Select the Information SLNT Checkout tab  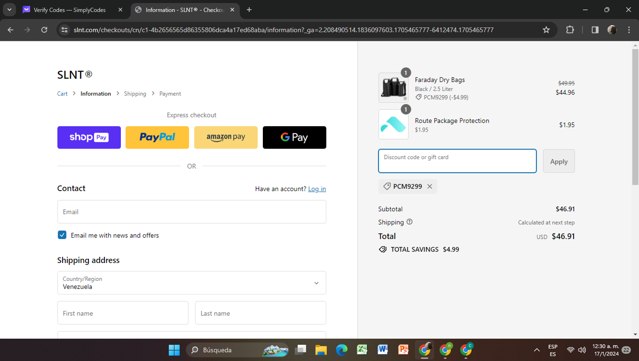pyautogui.click(x=183, y=10)
